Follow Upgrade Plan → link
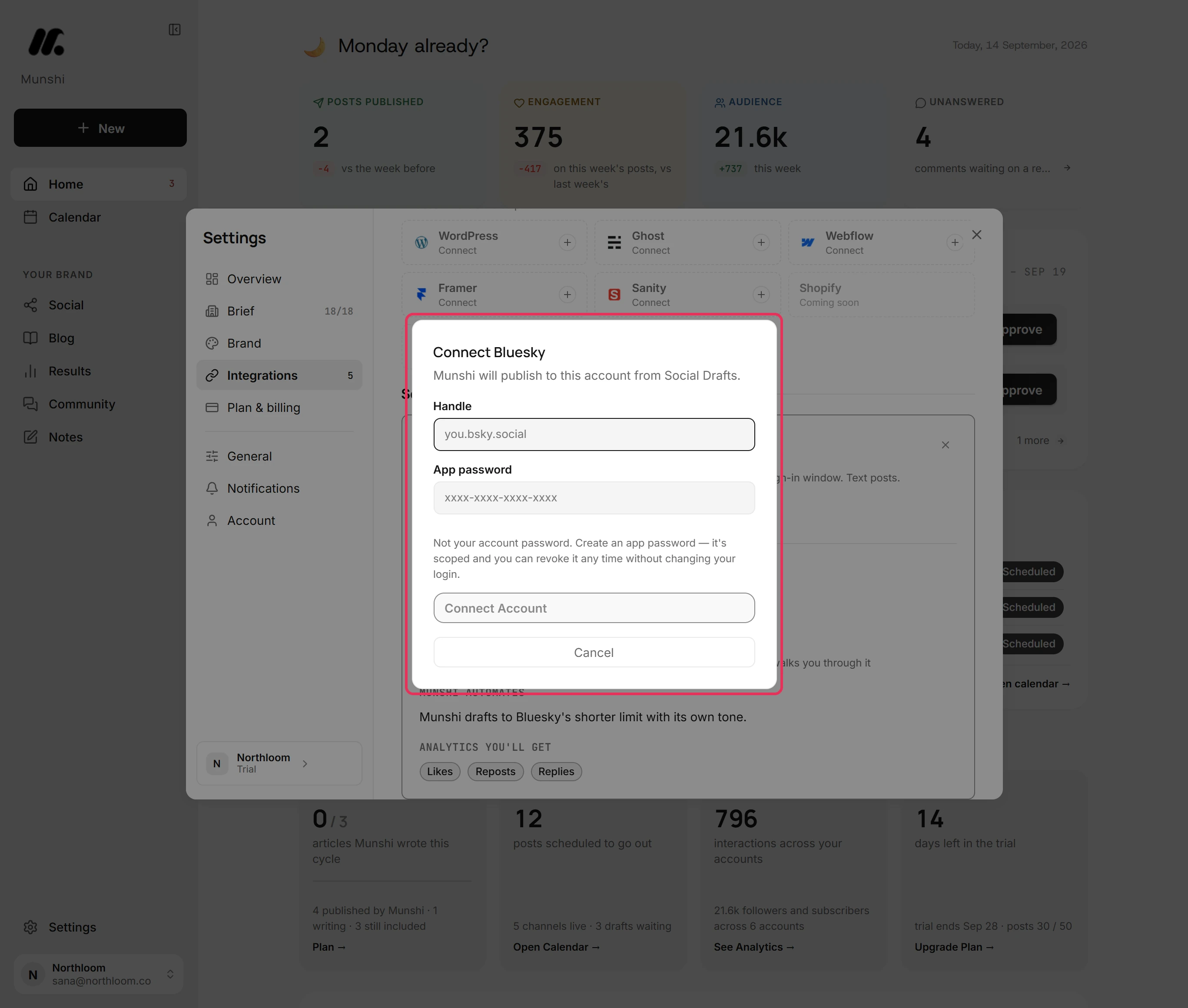The height and width of the screenshot is (1008, 1188). pos(954,947)
